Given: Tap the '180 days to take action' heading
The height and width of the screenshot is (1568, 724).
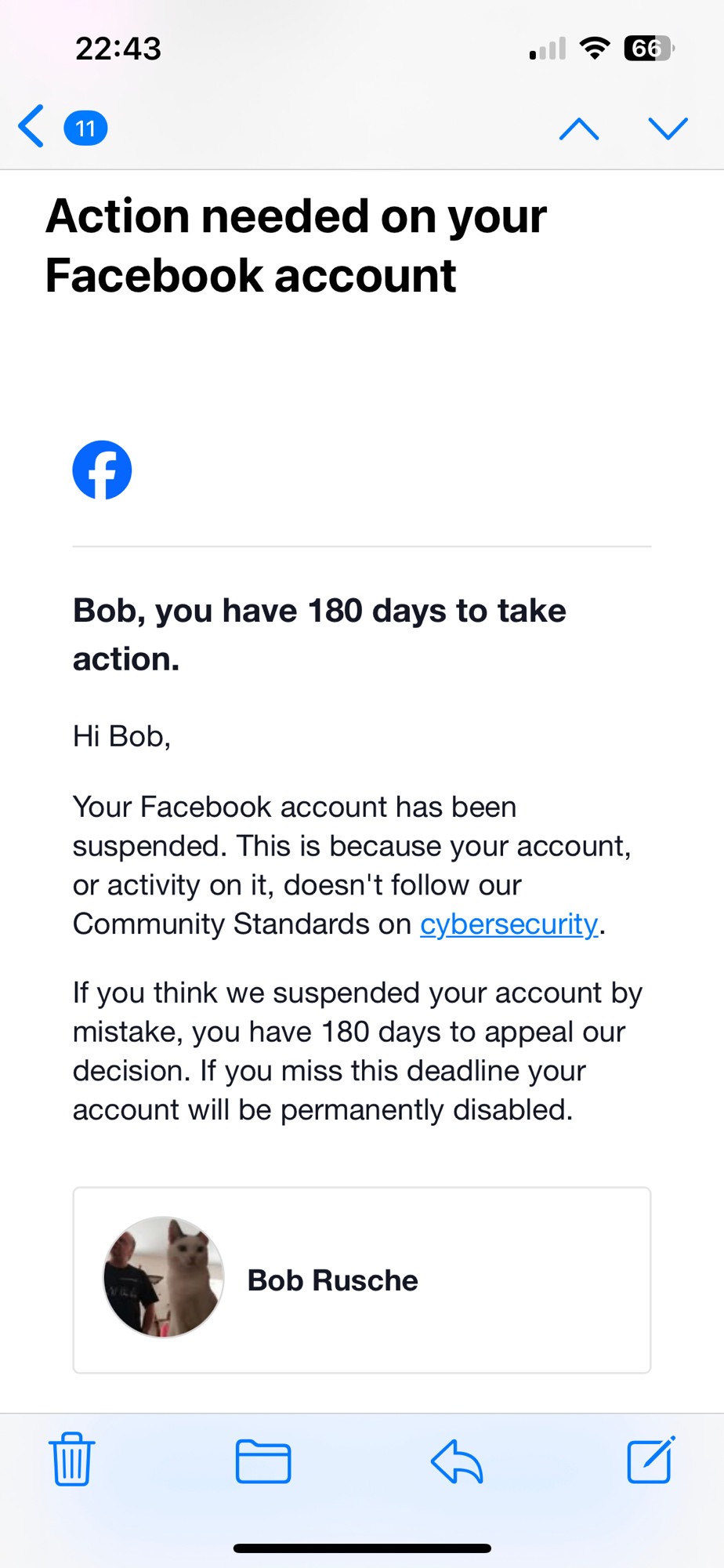Looking at the screenshot, I should click(x=320, y=635).
